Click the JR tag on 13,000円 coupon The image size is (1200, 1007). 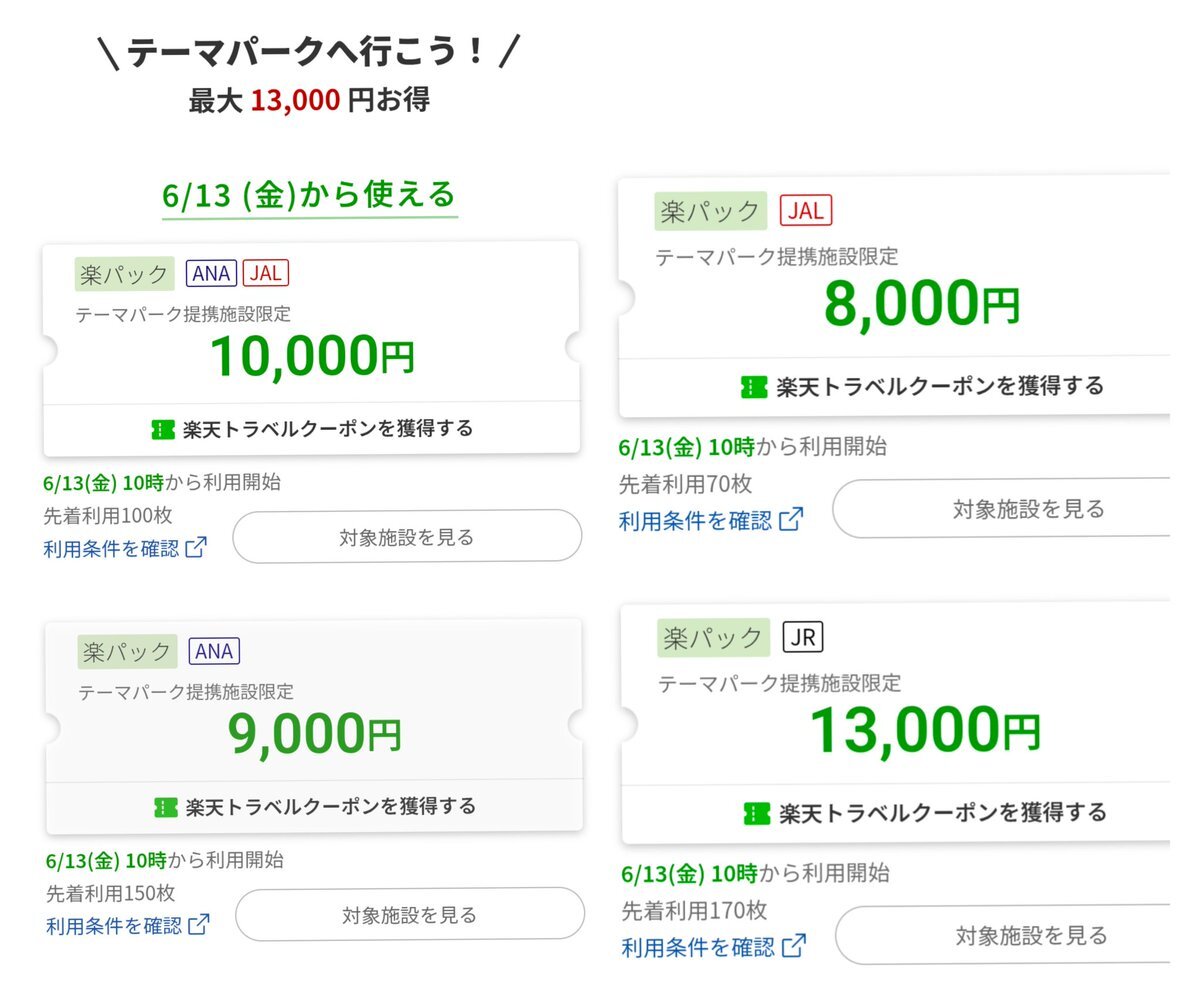[x=803, y=637]
